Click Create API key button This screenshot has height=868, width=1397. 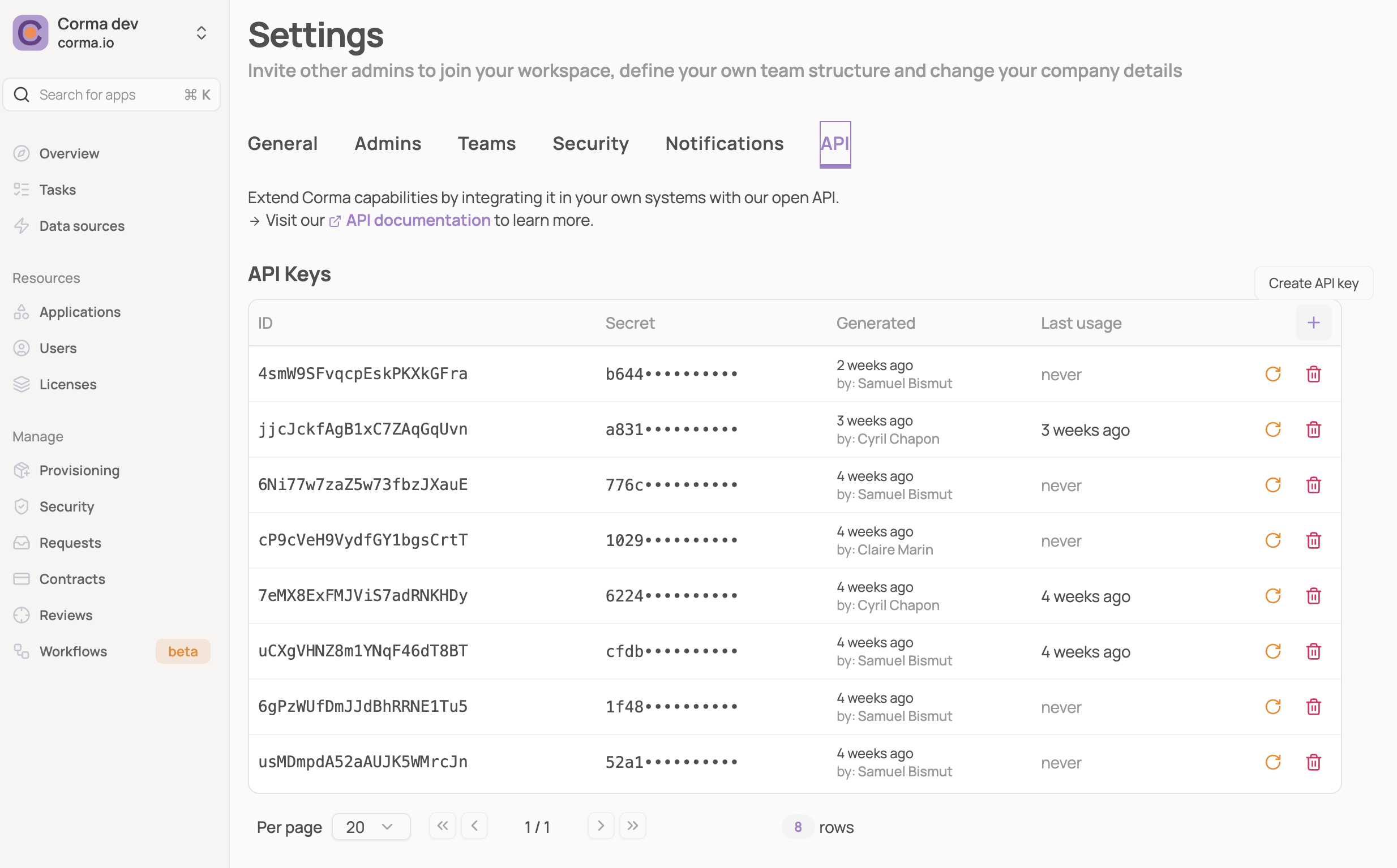pos(1313,283)
